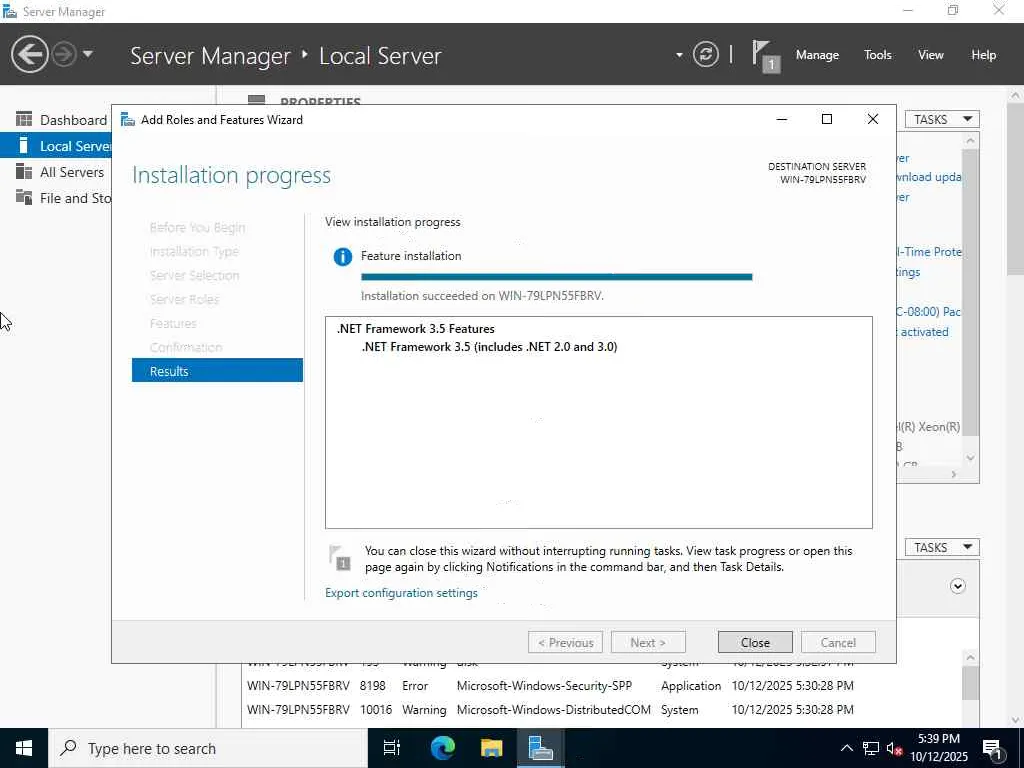Click the Features step in wizard sidebar
This screenshot has width=1024, height=768.
click(173, 323)
